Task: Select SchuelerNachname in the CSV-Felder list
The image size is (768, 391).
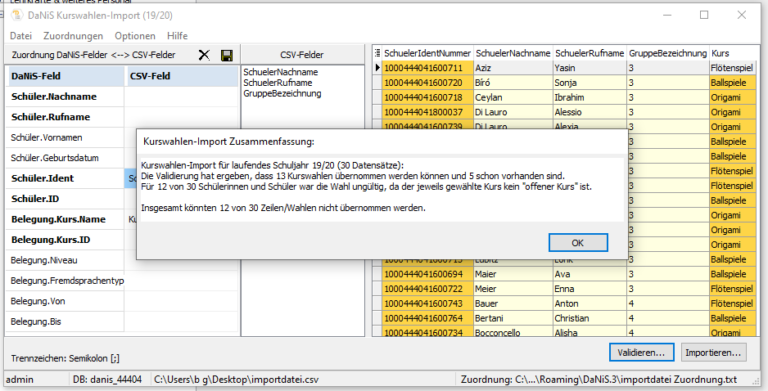Action: point(281,72)
